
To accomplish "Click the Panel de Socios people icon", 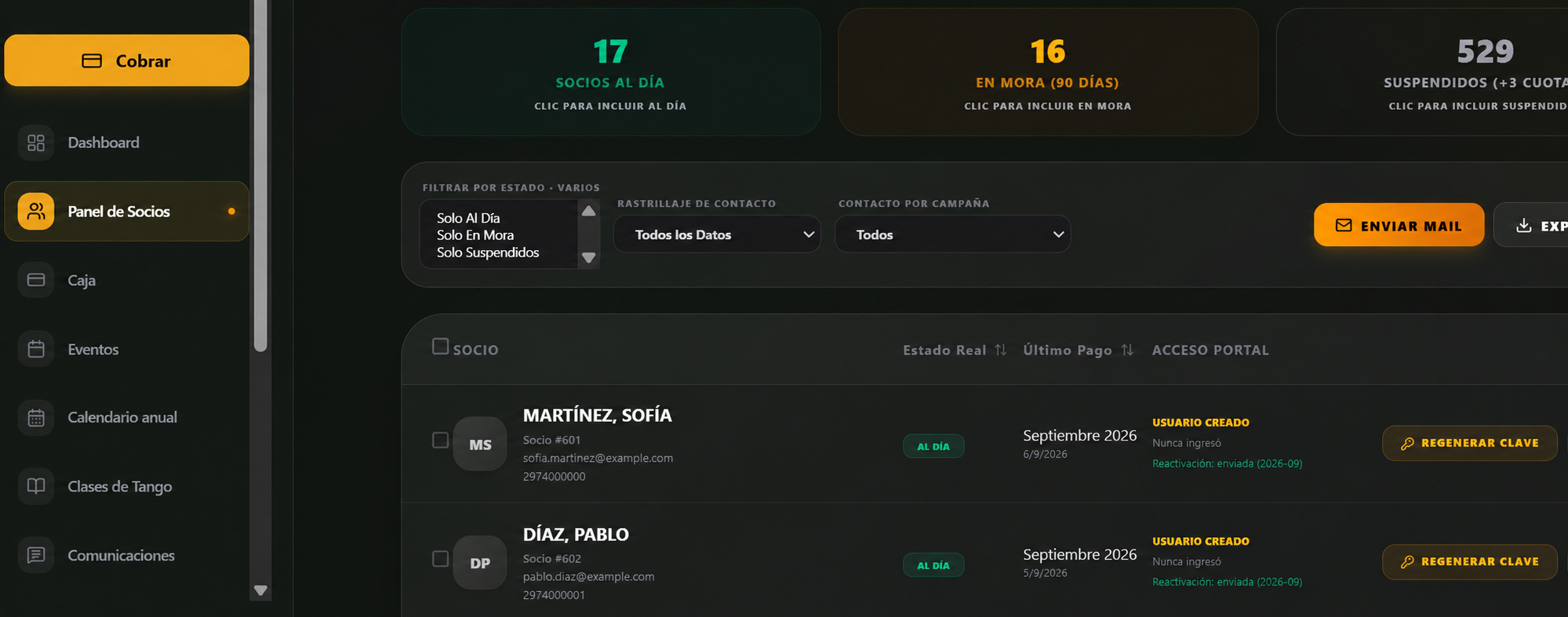I will [36, 211].
